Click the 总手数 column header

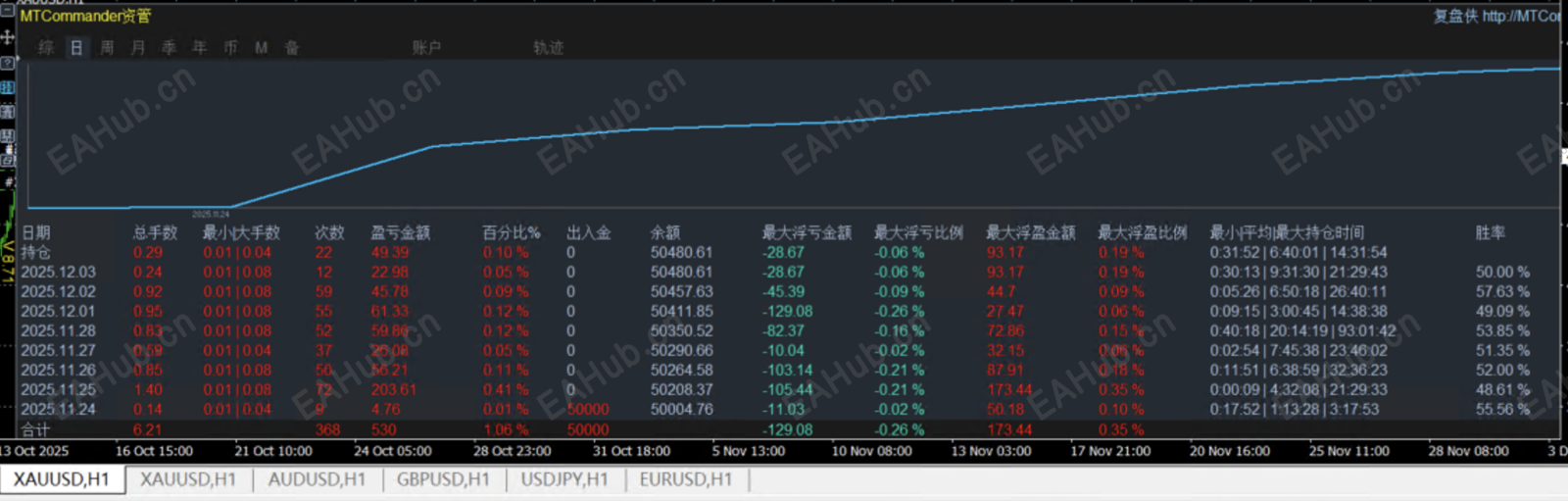(x=155, y=232)
